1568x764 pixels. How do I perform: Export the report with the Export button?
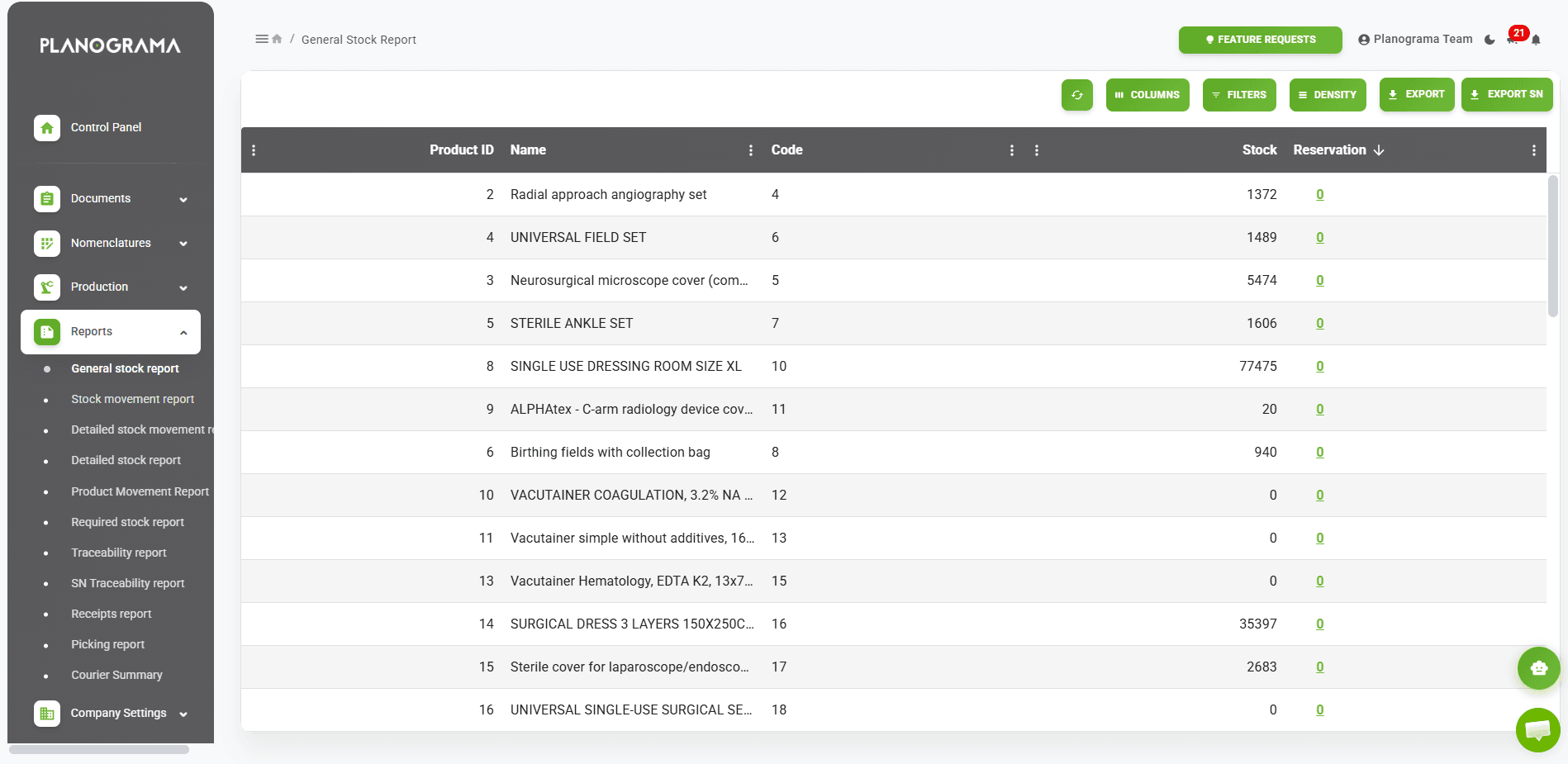click(1417, 95)
